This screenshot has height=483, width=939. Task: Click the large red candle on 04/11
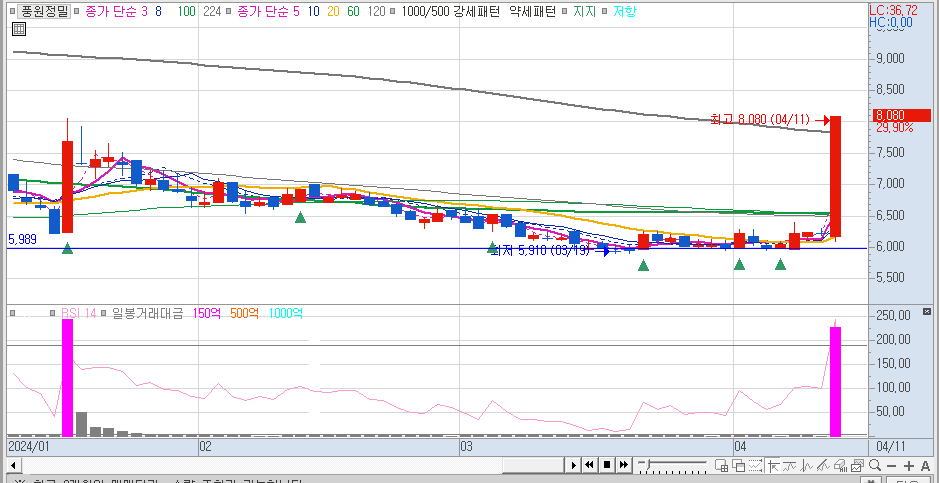tap(835, 177)
